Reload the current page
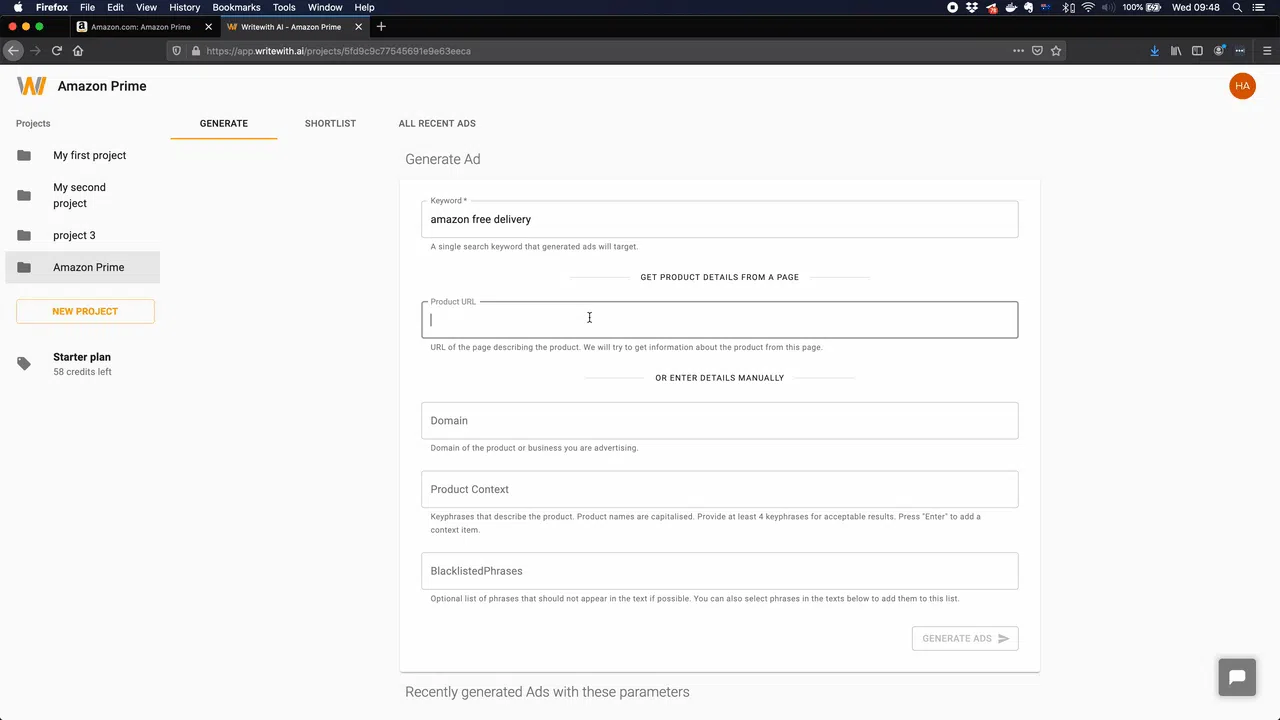The width and height of the screenshot is (1280, 720). point(57,51)
